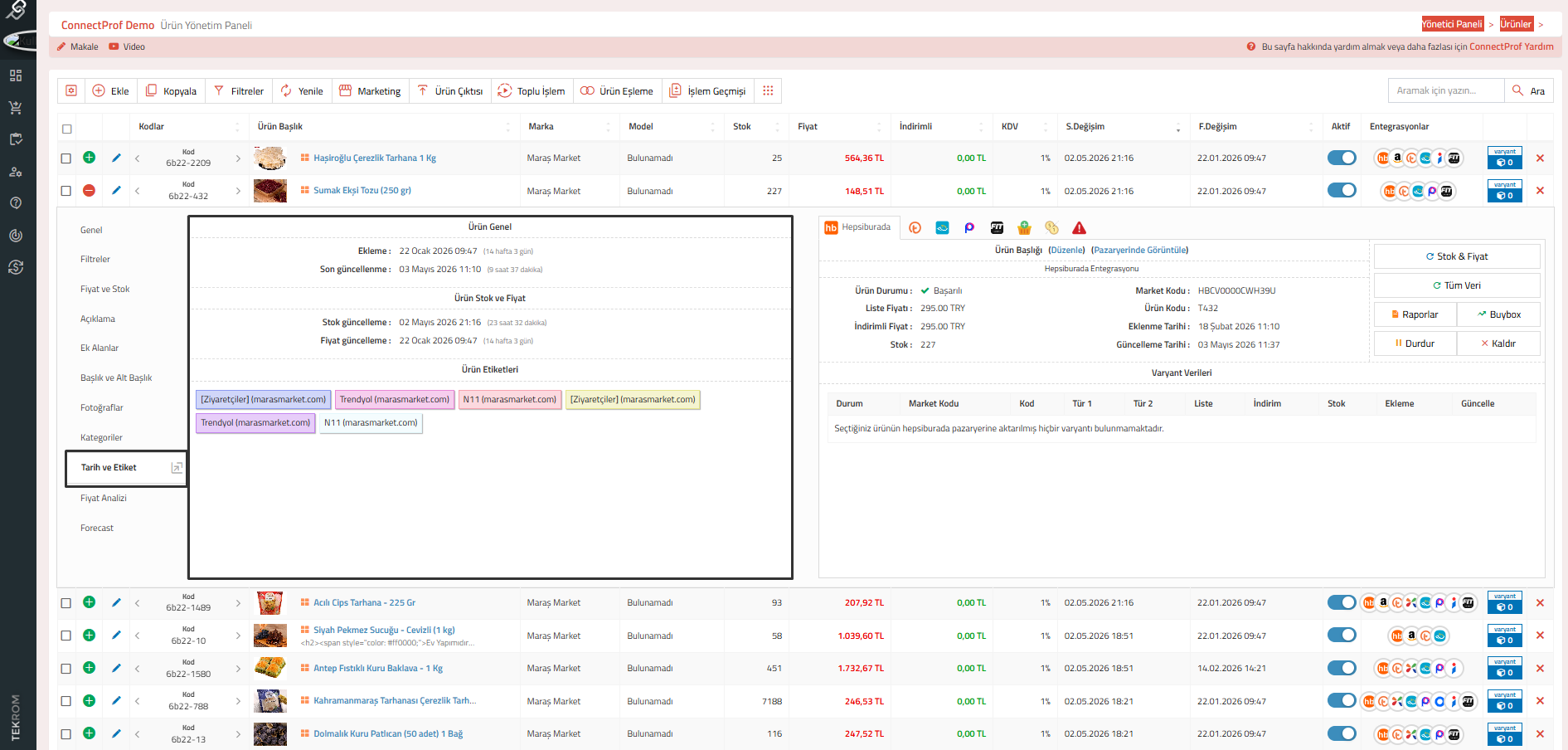
Task: Tick checkbox for Haşiroğlu Çerezlik Tarhana row
Action: click(66, 158)
